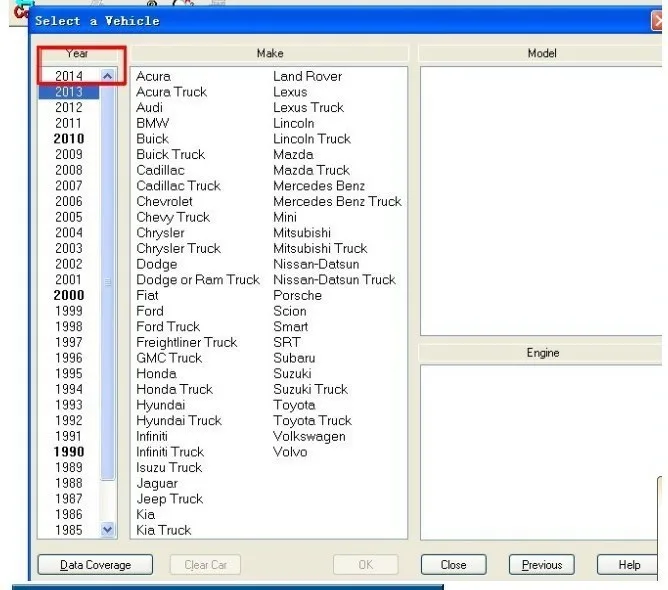Select Freightliner Truck
Image resolution: width=668 pixels, height=590 pixels.
[187, 342]
